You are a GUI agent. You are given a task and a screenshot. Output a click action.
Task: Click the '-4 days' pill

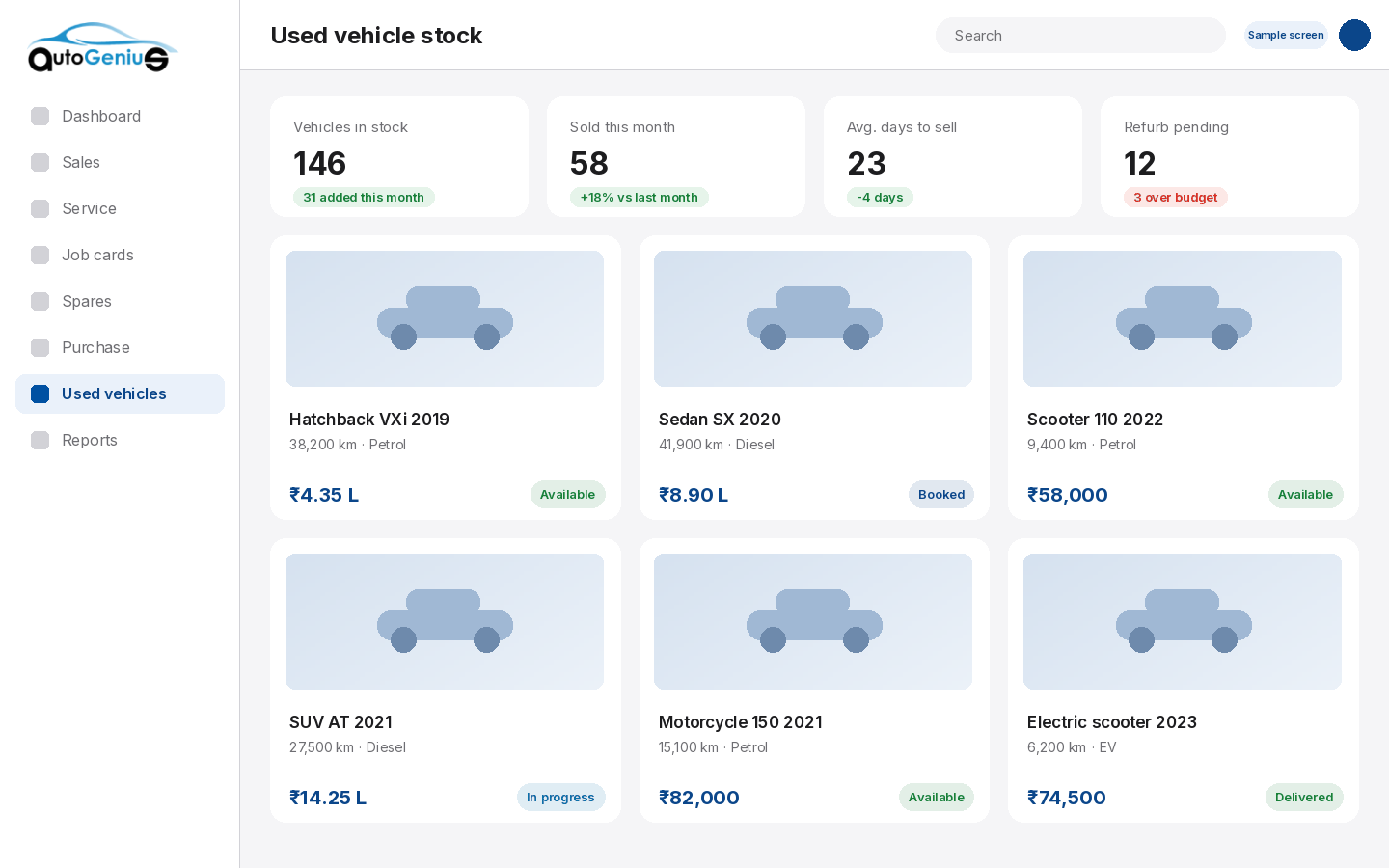pos(880,197)
